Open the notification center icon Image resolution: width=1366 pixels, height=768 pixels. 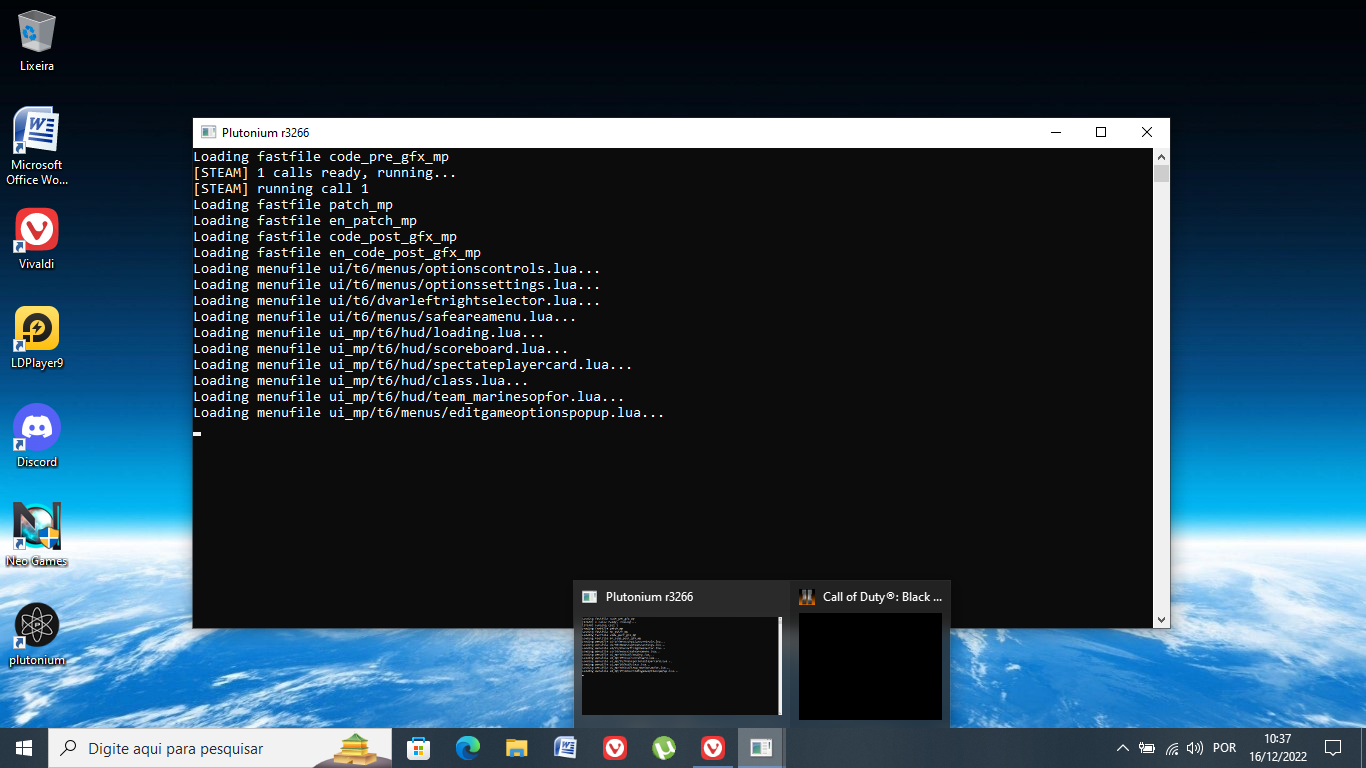(1332, 748)
